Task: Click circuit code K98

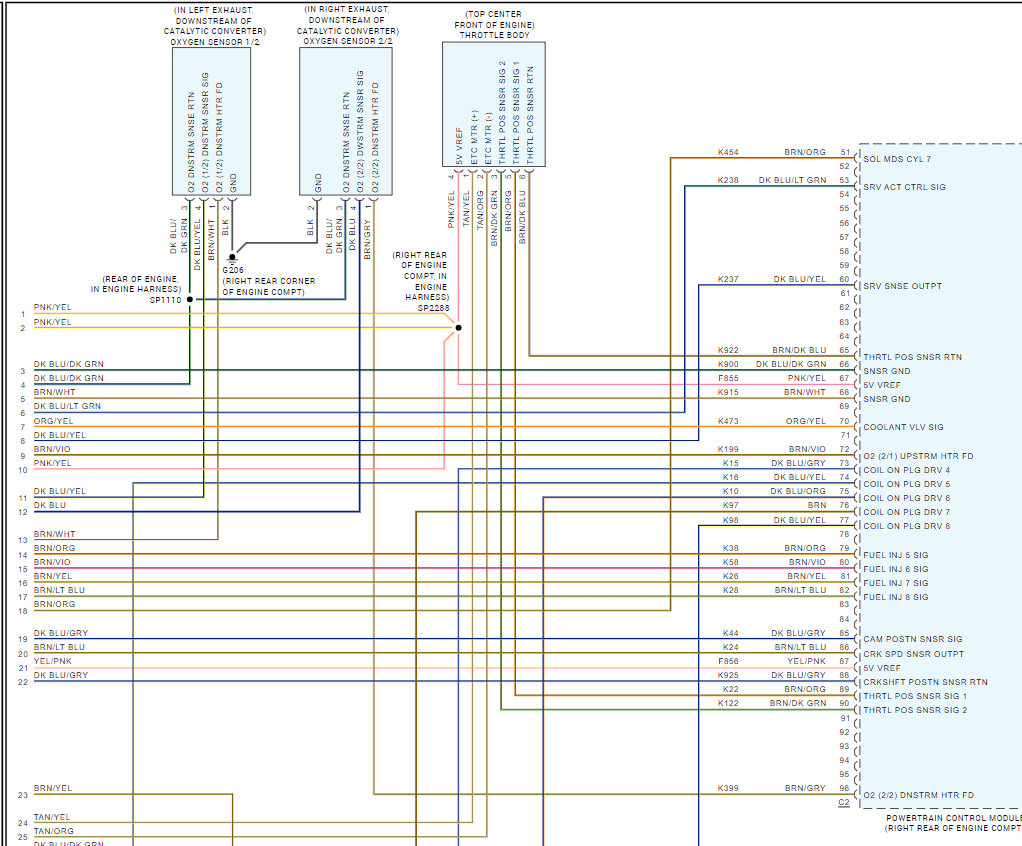Action: (731, 520)
